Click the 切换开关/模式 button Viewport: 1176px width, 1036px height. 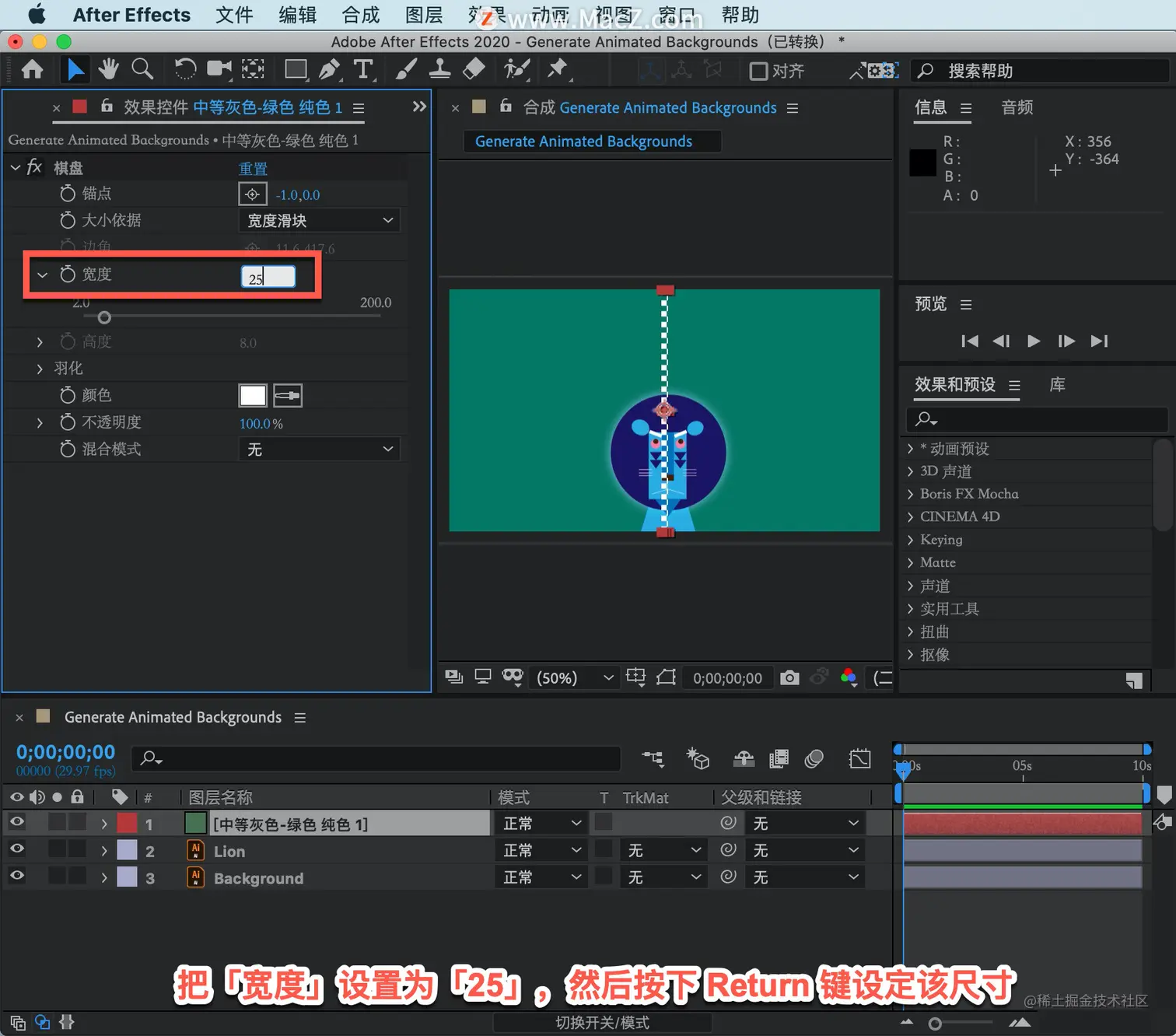pos(602,1023)
